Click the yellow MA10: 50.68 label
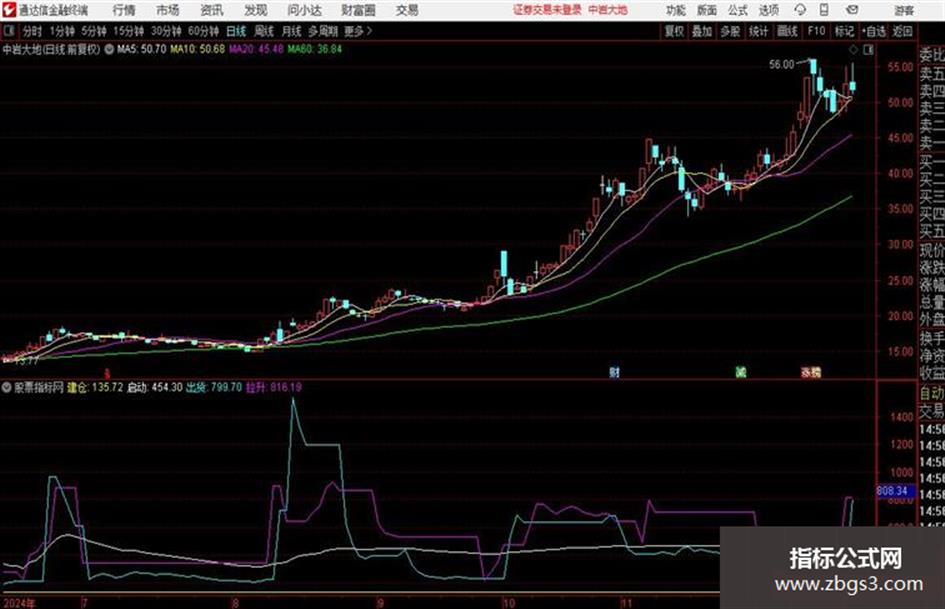The width and height of the screenshot is (945, 609). click(197, 49)
